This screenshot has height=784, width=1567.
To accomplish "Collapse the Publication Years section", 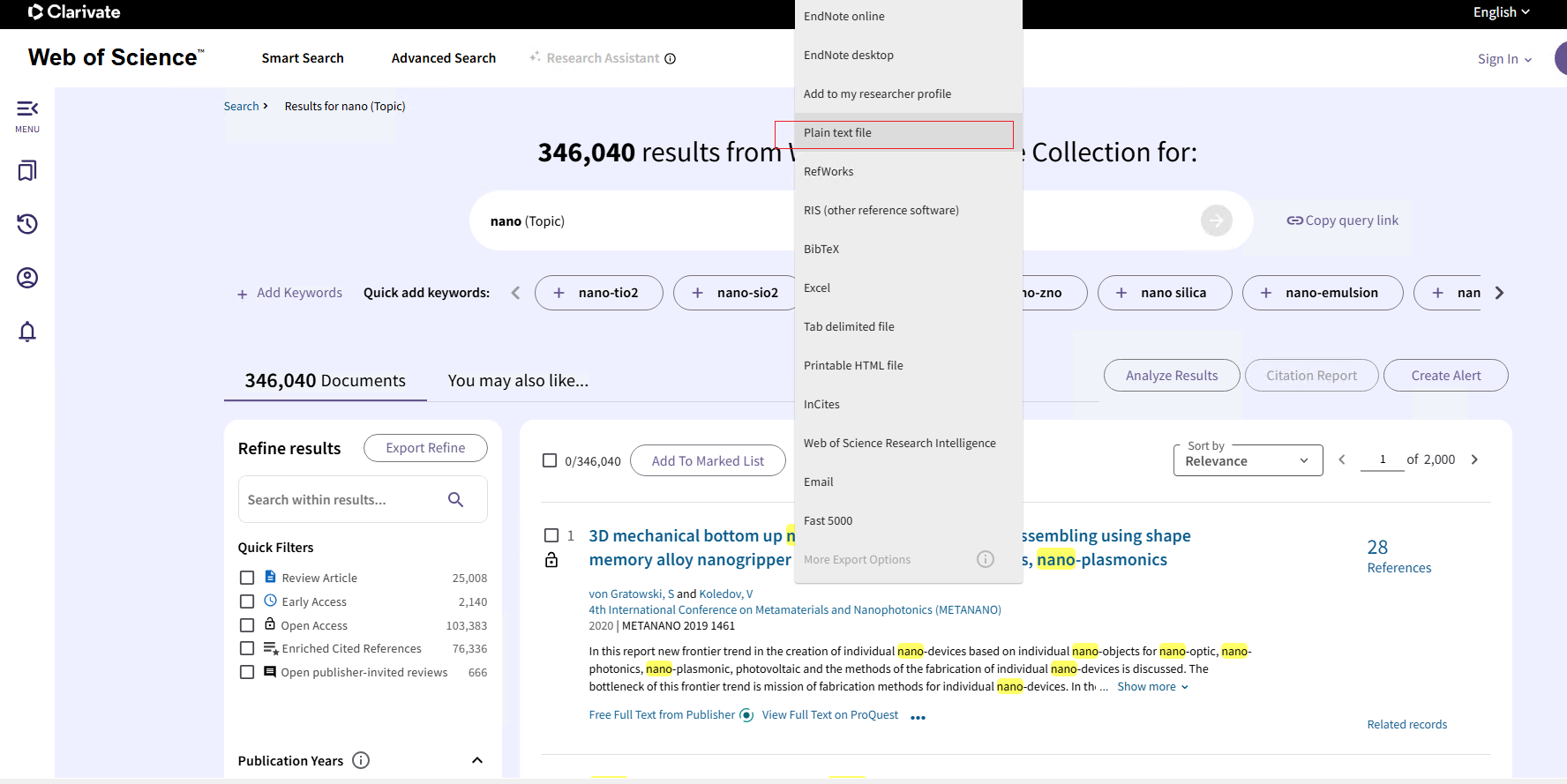I will (477, 760).
